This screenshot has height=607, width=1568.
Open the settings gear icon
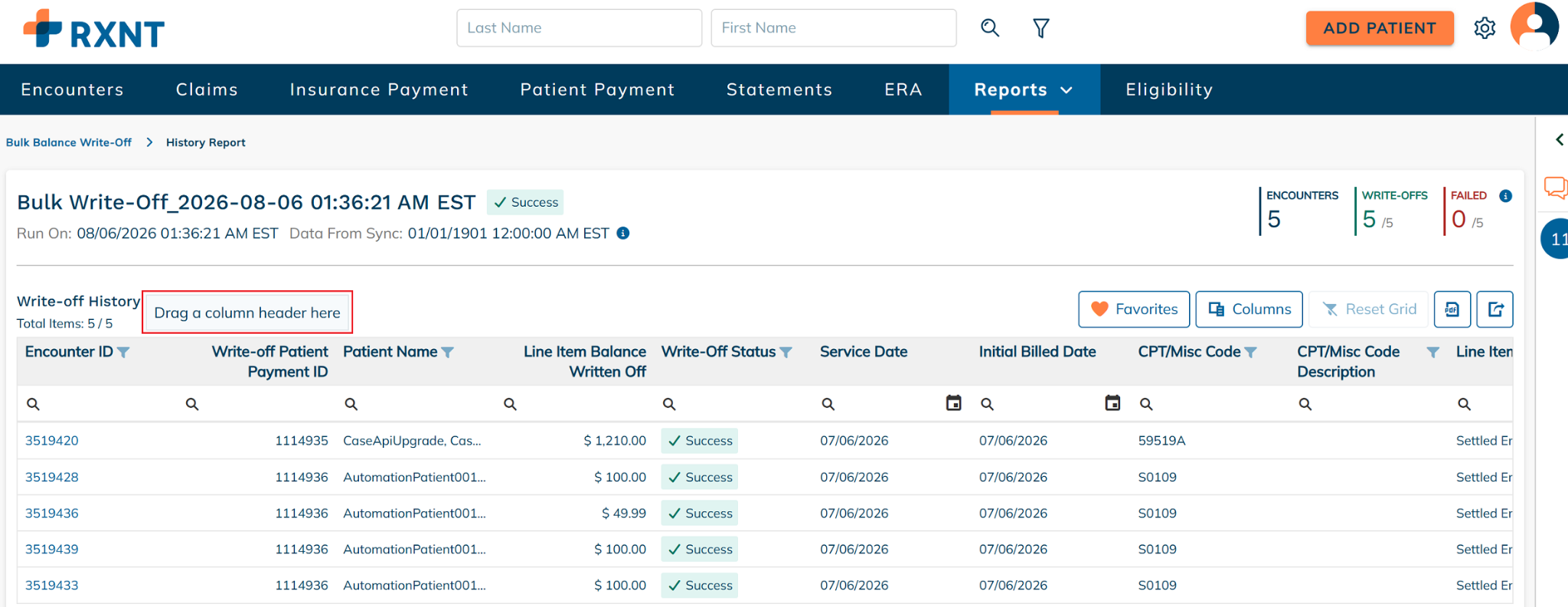(1485, 28)
